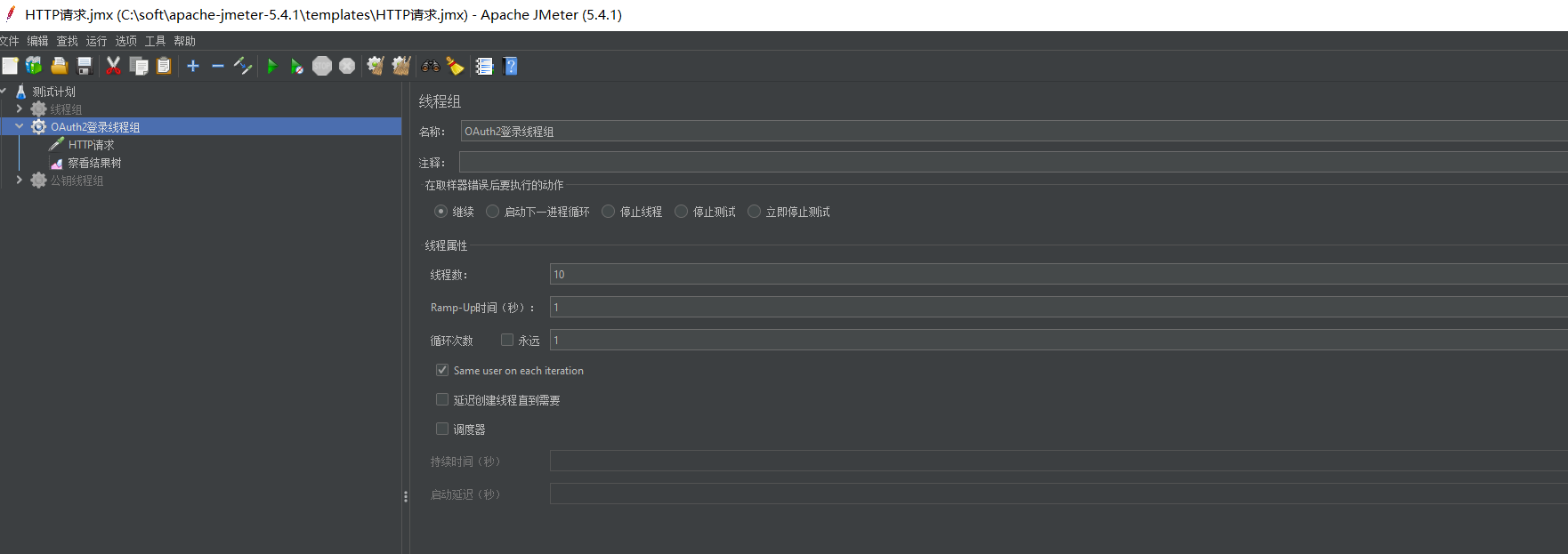Click the Copy icon in the toolbar
The height and width of the screenshot is (554, 1568).
(139, 66)
